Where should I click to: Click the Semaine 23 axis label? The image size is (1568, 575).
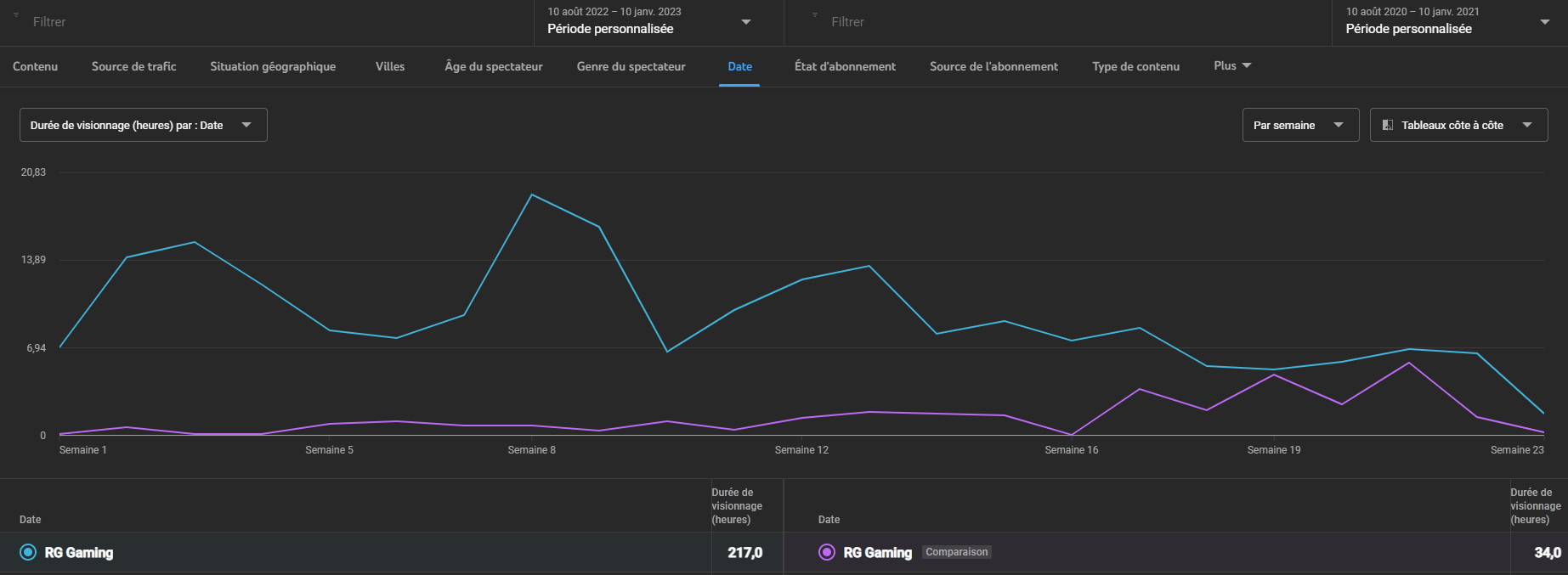pos(1517,450)
